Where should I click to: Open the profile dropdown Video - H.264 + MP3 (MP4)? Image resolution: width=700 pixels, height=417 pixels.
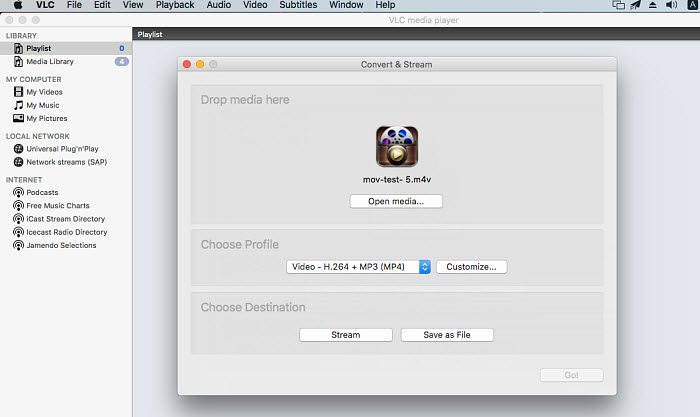(358, 267)
